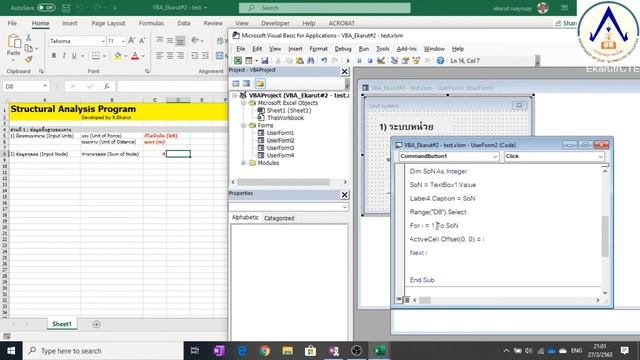640x360 pixels.
Task: Toggle Procedure View at code window bottom
Action: coord(399,300)
